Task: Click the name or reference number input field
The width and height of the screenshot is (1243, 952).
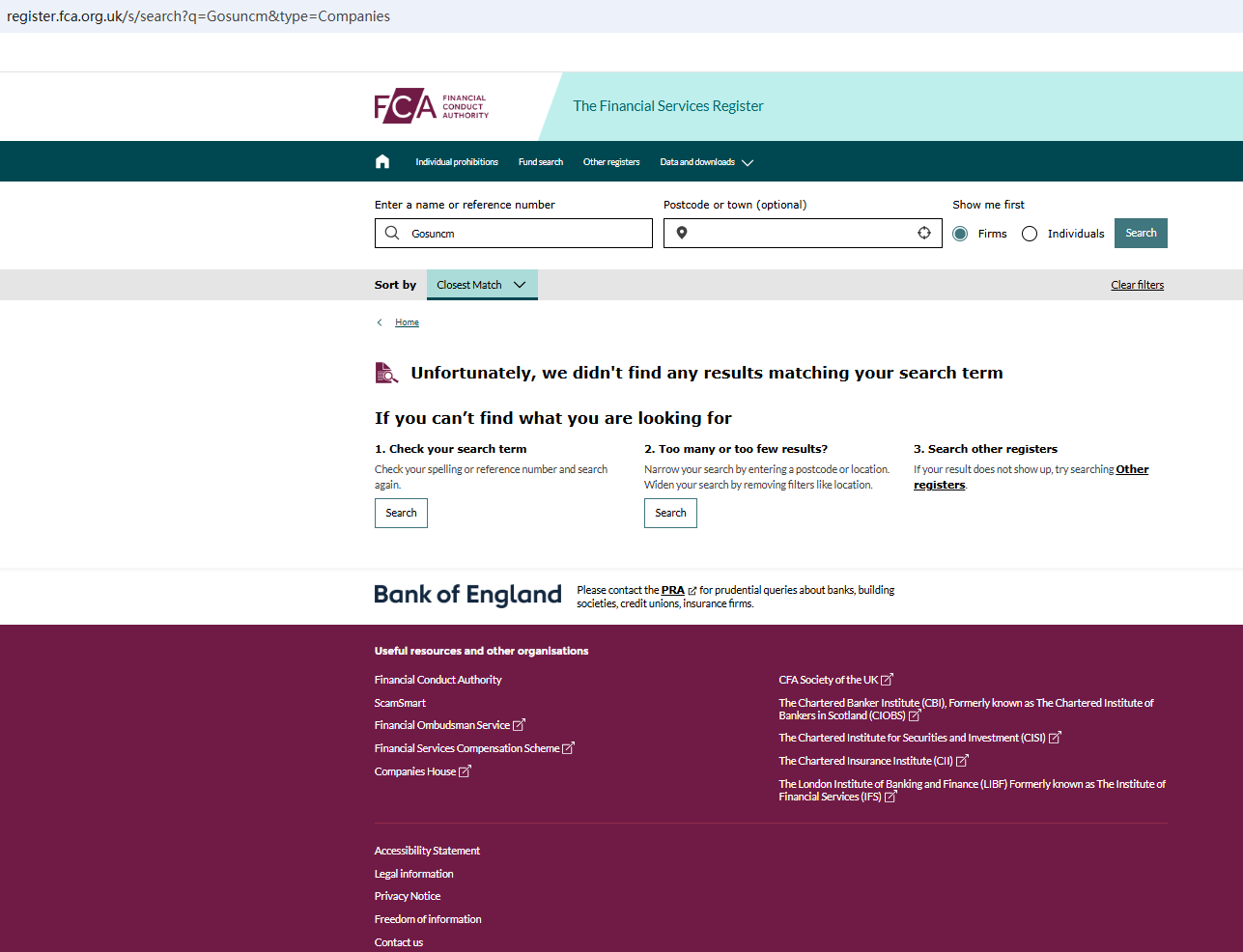Action: click(x=514, y=233)
